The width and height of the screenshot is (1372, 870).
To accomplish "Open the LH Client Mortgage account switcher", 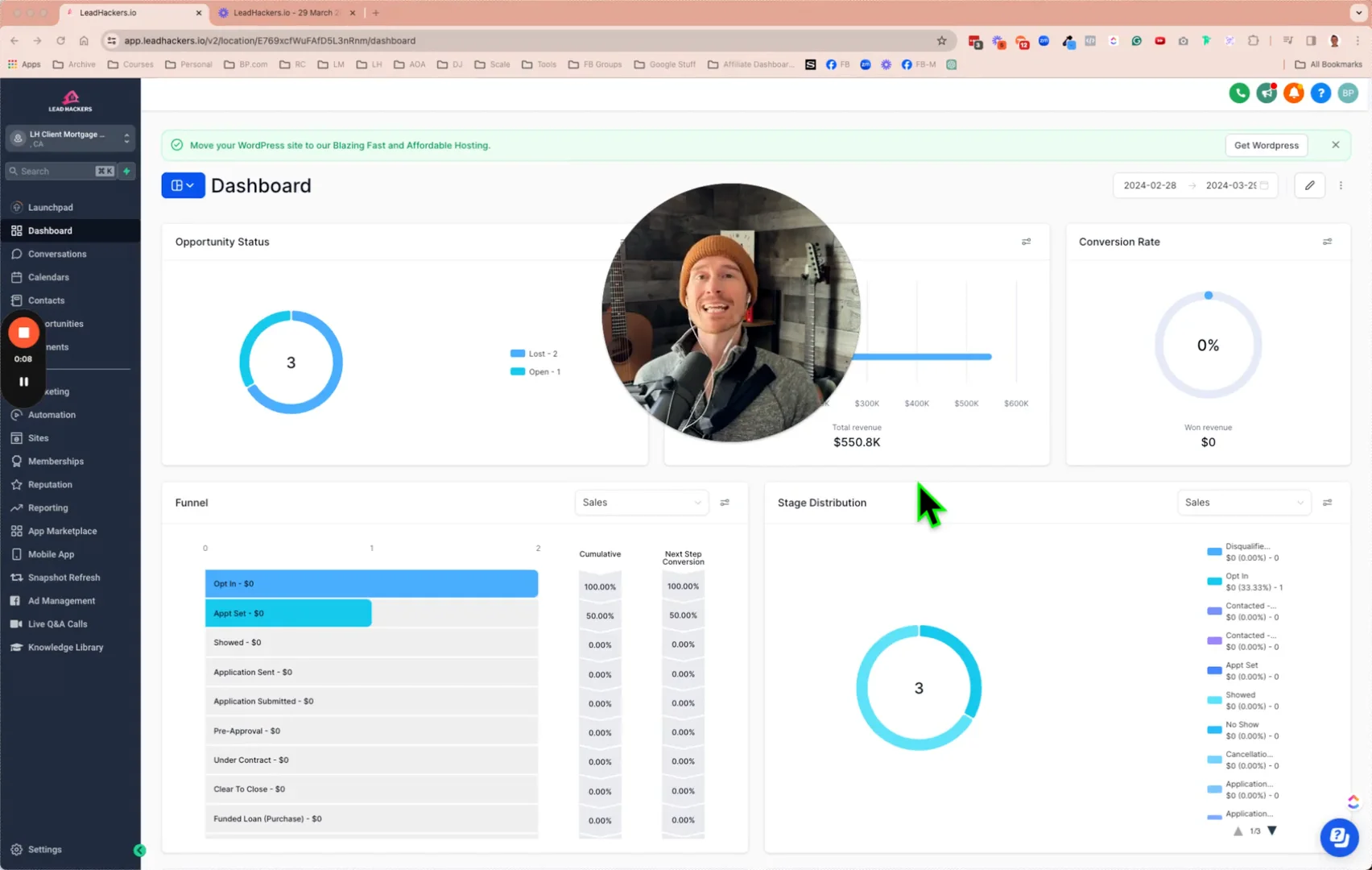I will (71, 139).
